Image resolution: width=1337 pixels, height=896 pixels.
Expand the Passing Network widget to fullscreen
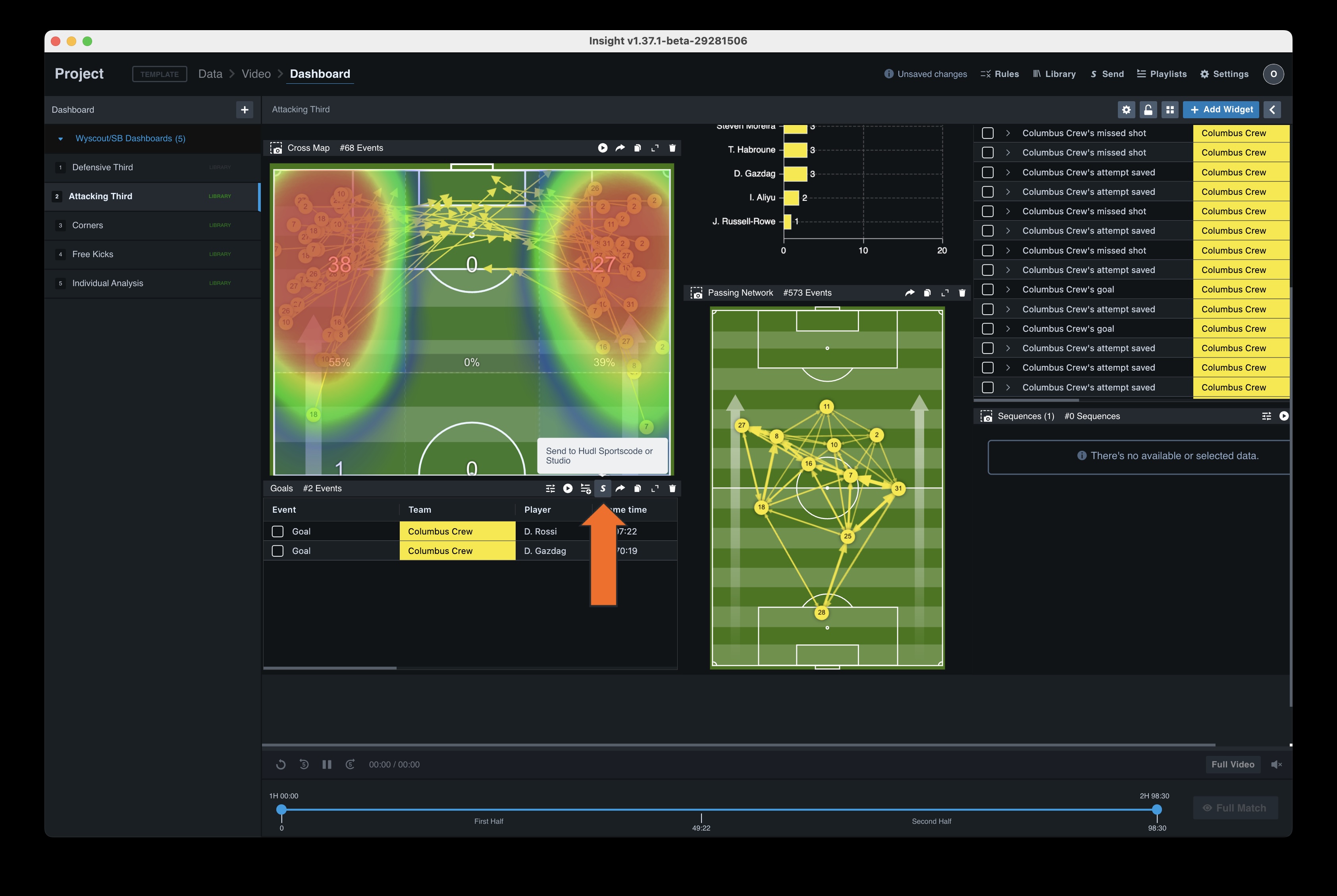pos(945,293)
